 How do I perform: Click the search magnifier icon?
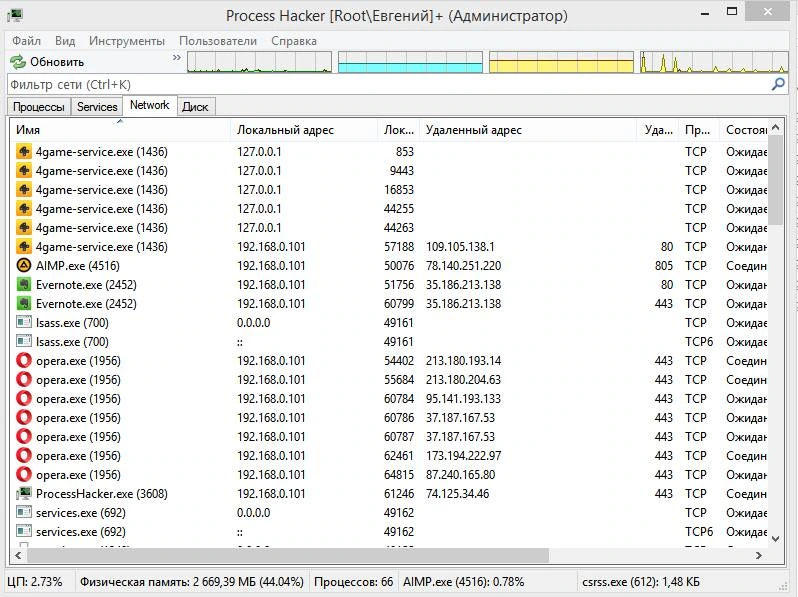(778, 84)
